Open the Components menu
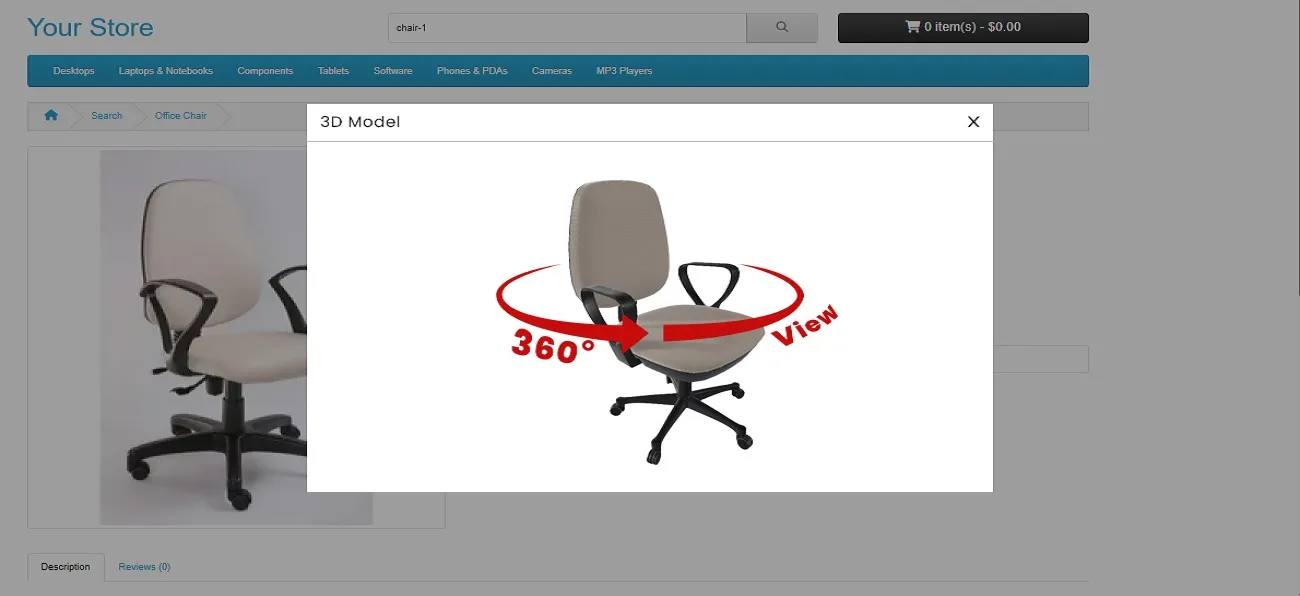Image resolution: width=1300 pixels, height=596 pixels. point(265,71)
